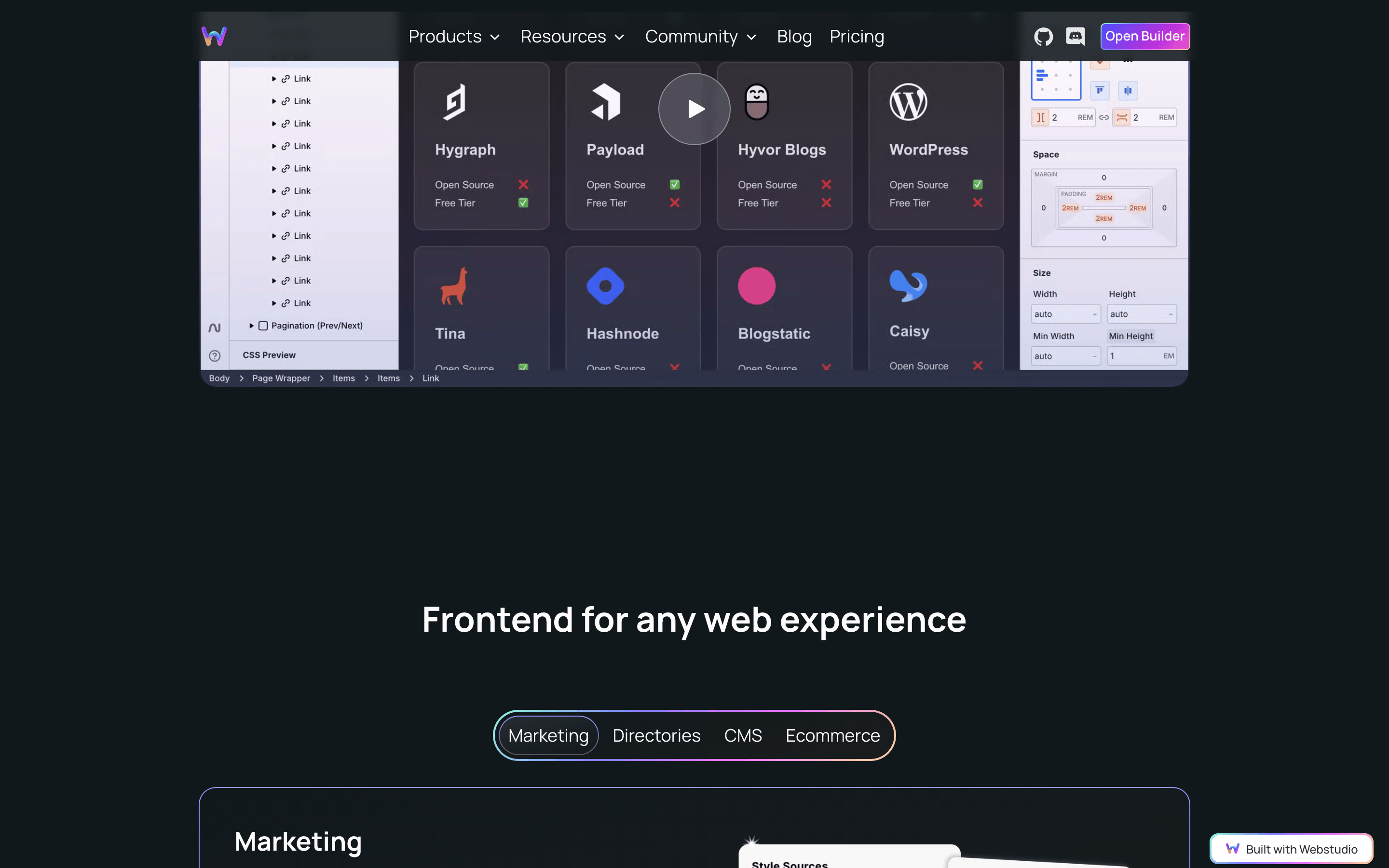Play the builder demo video
Screen dimensions: 1389x868
(x=694, y=108)
